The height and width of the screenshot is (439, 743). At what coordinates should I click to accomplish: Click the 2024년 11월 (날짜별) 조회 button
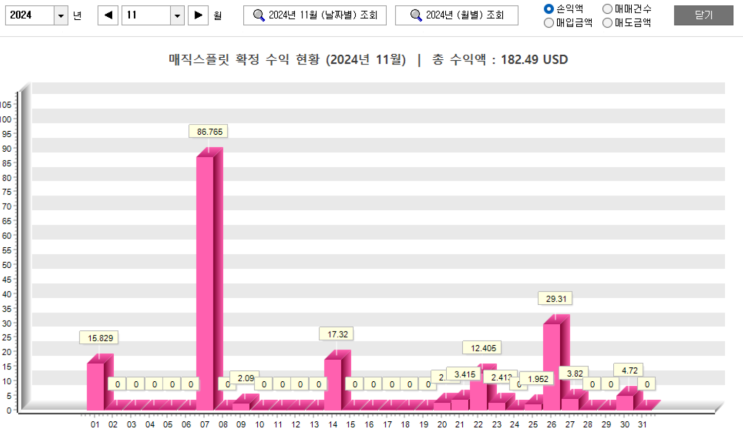click(x=315, y=15)
